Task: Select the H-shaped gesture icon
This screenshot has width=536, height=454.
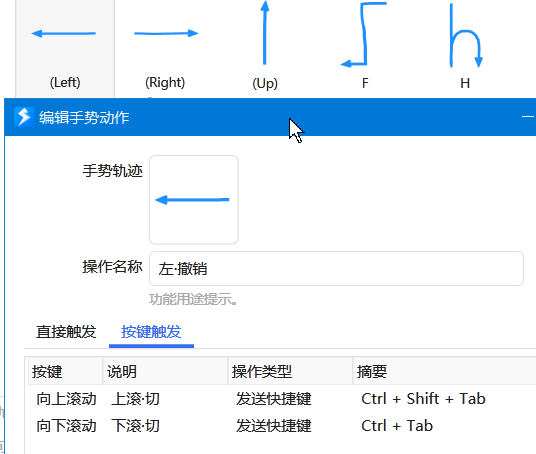Action: tap(466, 36)
